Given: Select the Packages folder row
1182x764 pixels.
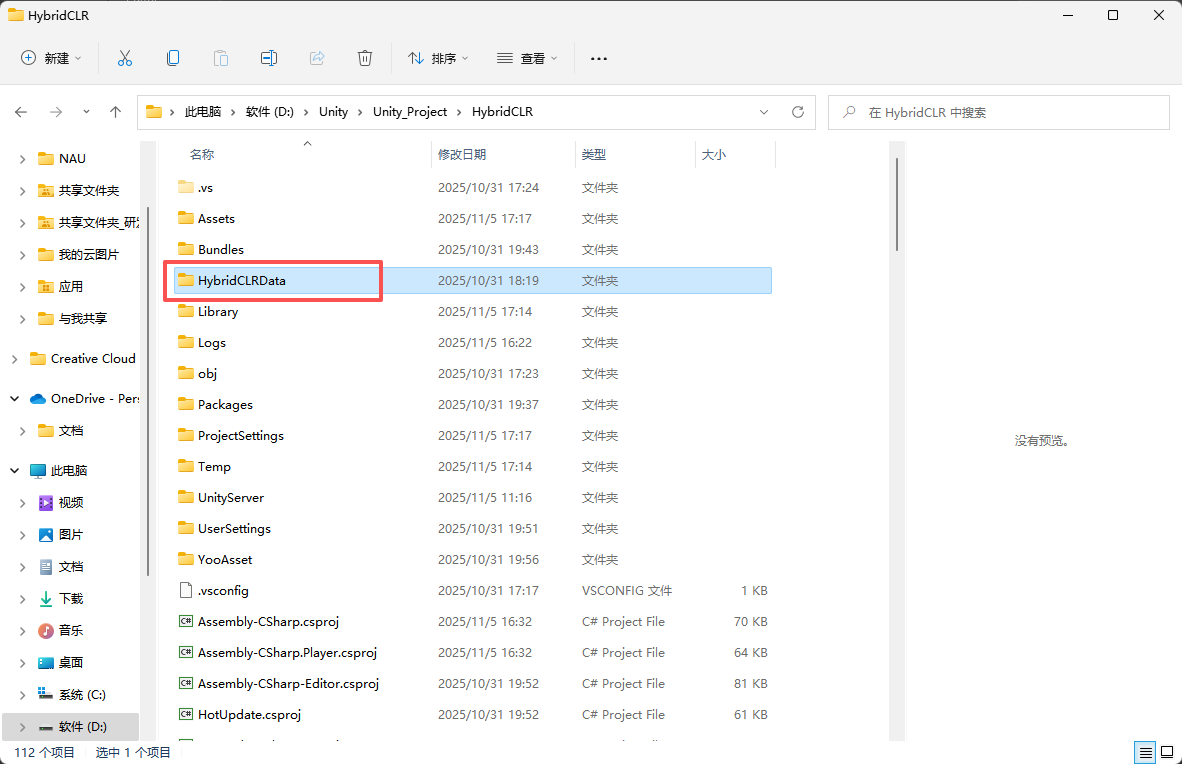Looking at the screenshot, I should coord(473,404).
